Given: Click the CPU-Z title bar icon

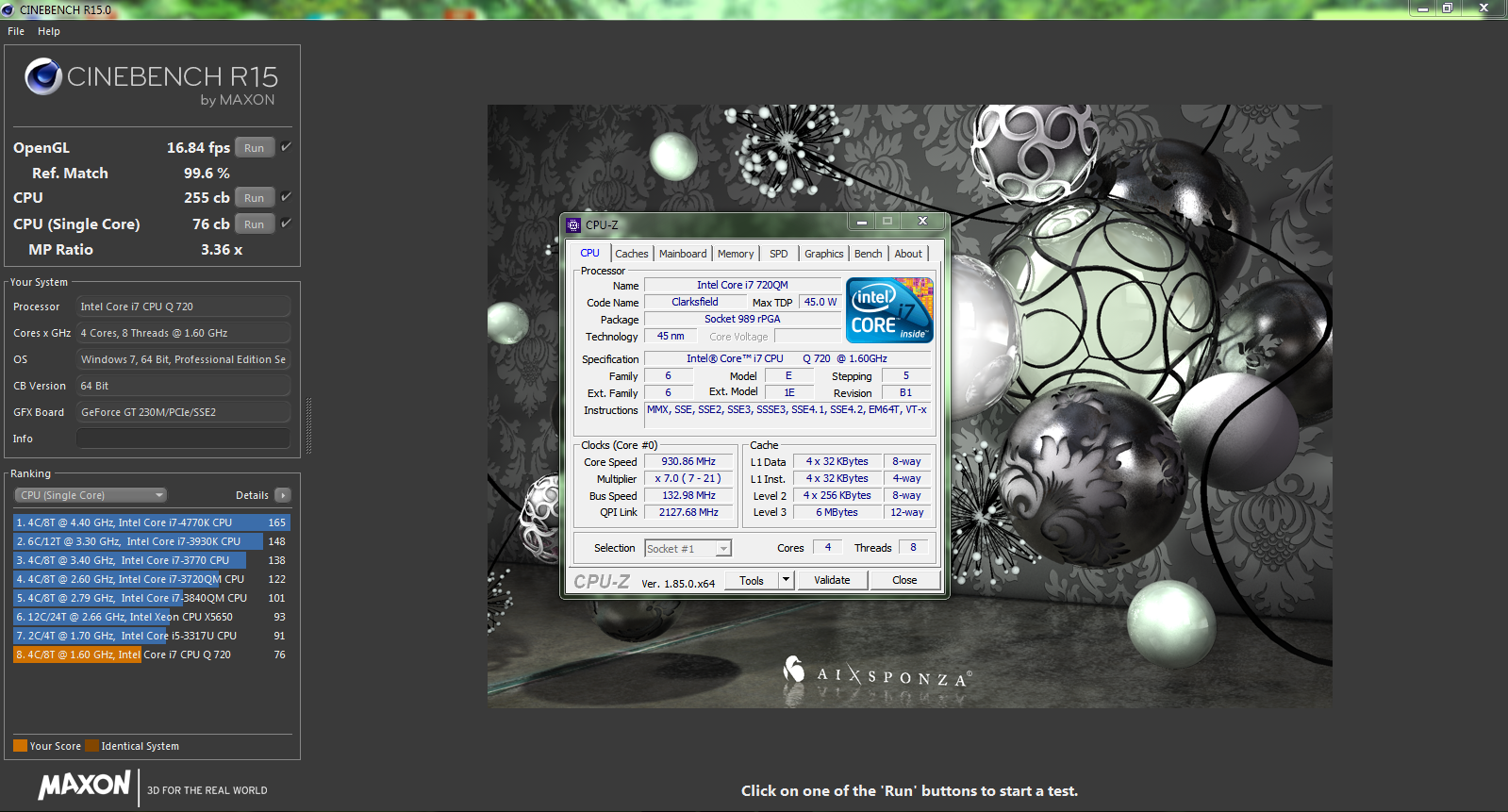Looking at the screenshot, I should pyautogui.click(x=573, y=224).
